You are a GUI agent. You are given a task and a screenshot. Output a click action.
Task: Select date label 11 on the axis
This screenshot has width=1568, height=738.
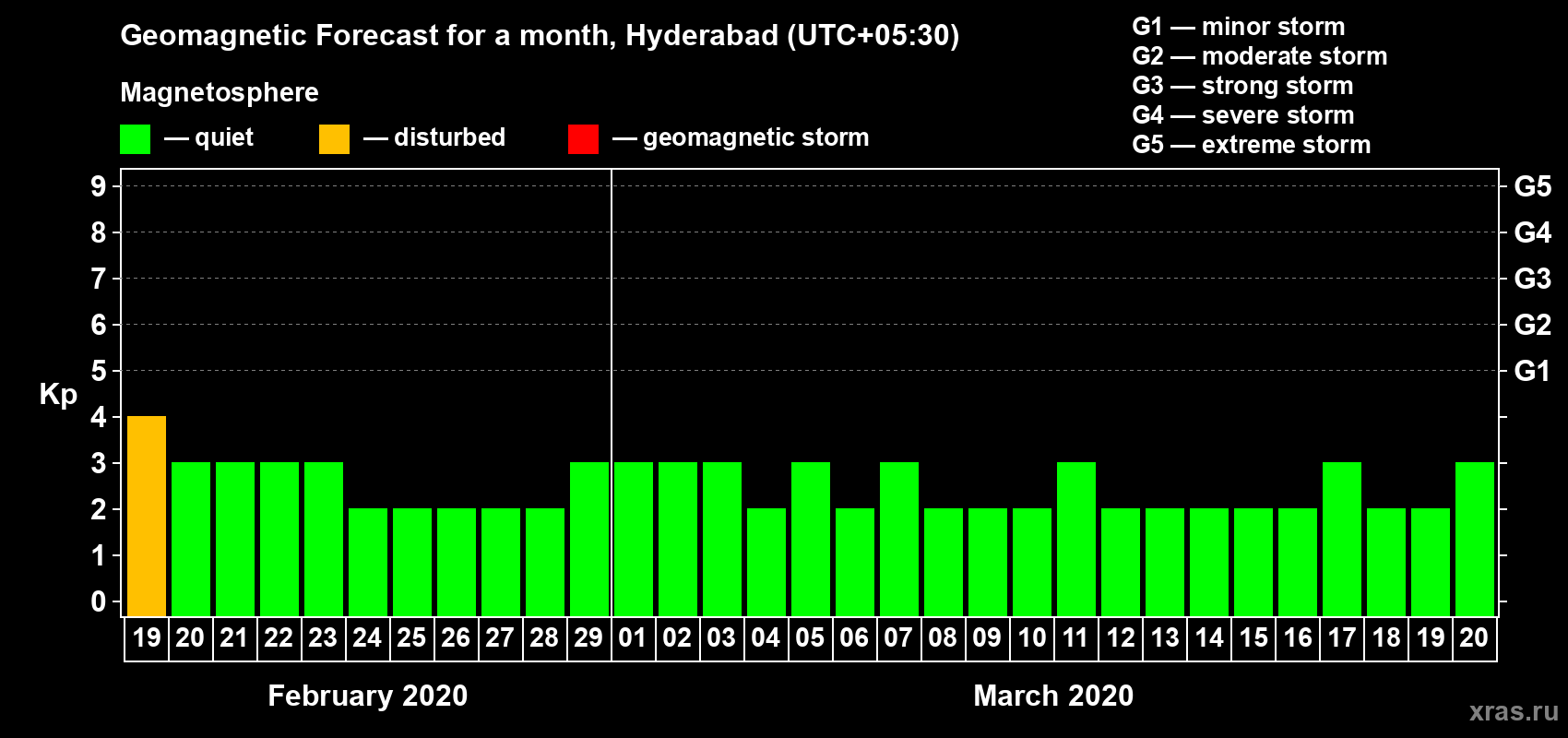1075,637
